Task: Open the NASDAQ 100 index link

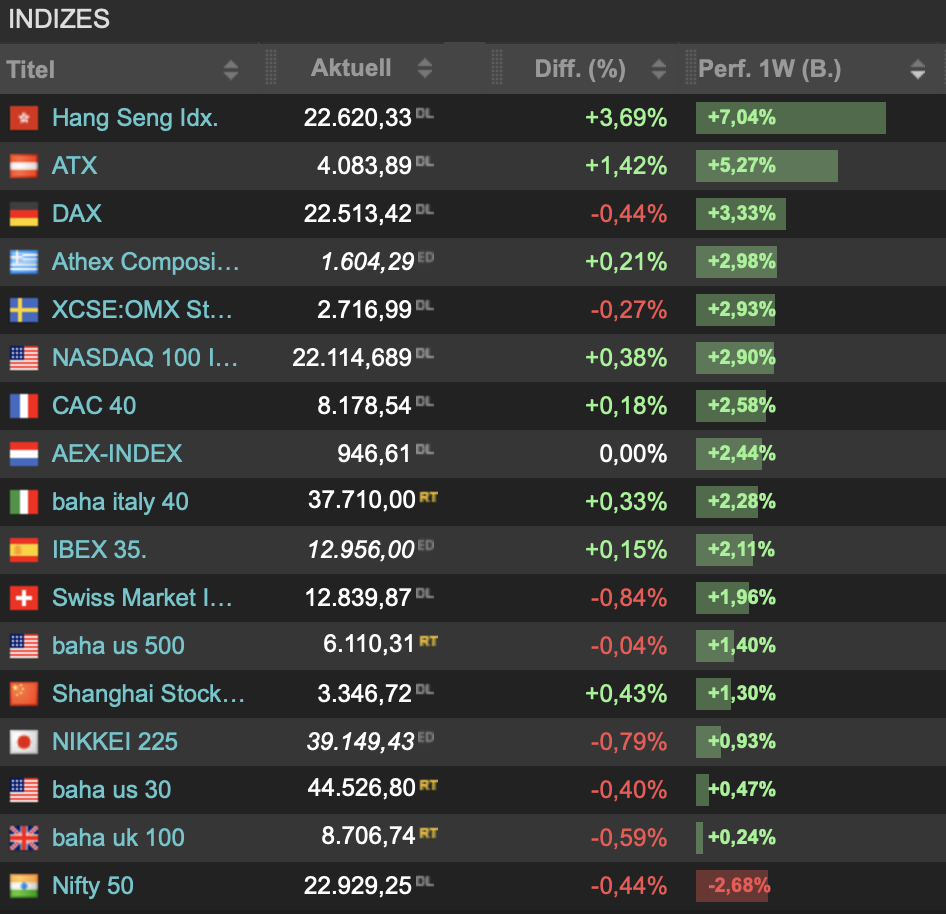Action: [x=145, y=358]
